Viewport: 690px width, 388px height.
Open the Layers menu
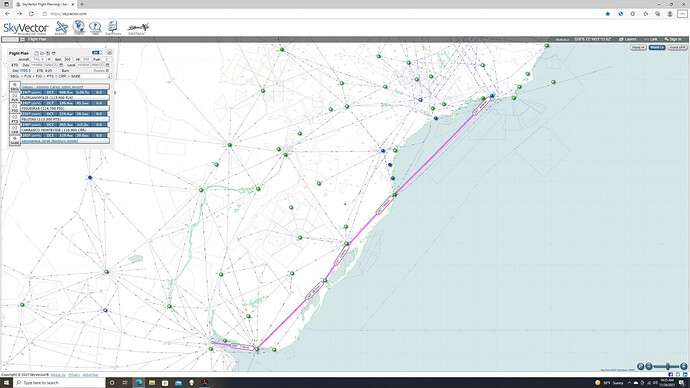pos(628,39)
